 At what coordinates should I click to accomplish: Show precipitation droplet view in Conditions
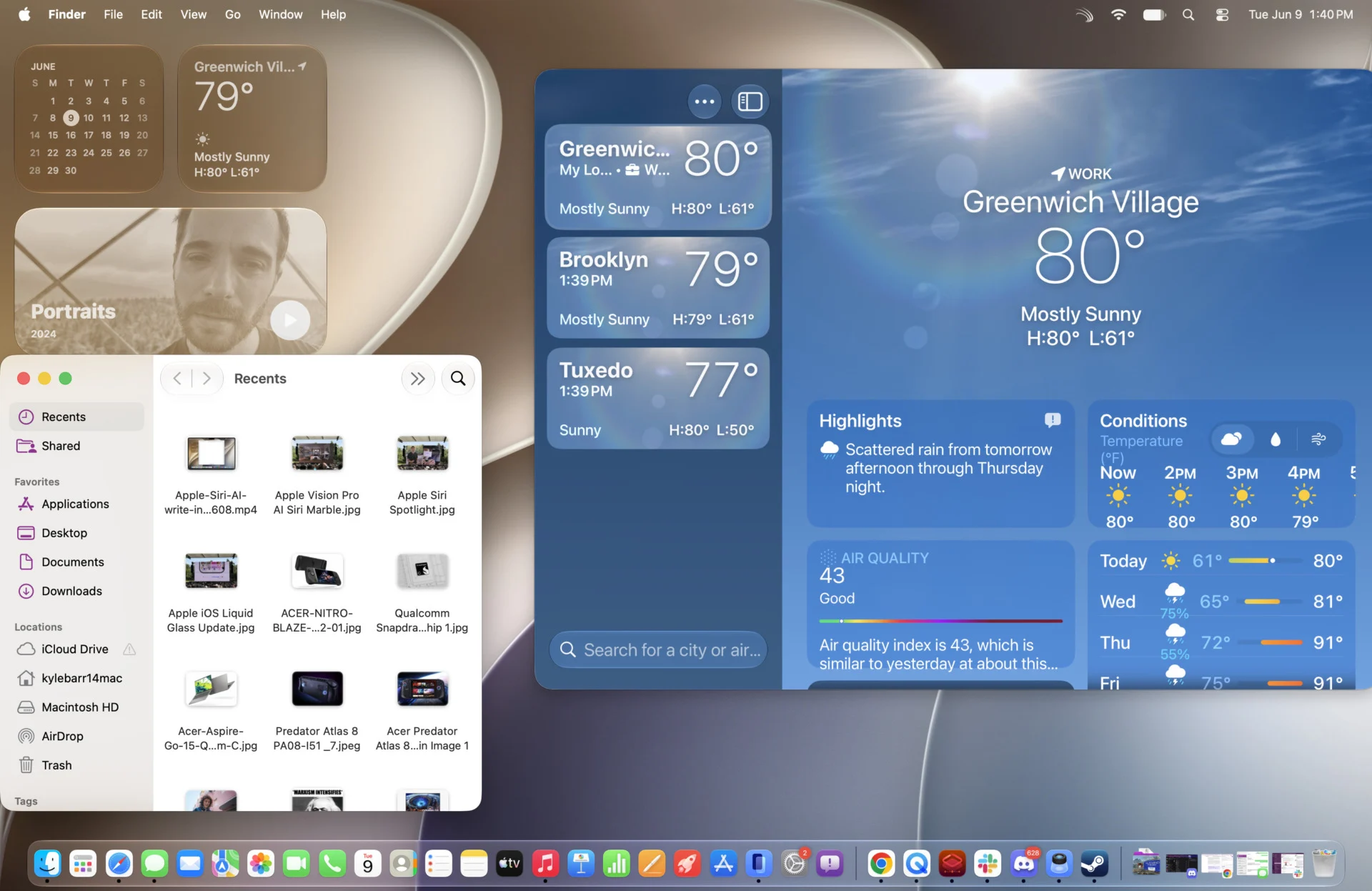(1276, 439)
